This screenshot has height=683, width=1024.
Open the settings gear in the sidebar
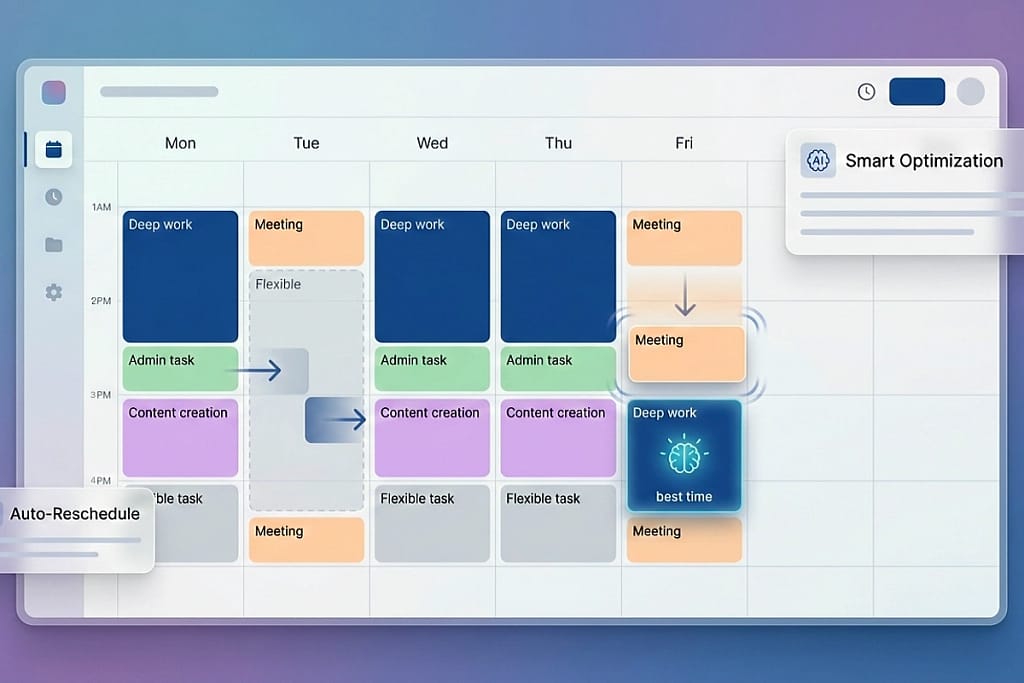[53, 292]
